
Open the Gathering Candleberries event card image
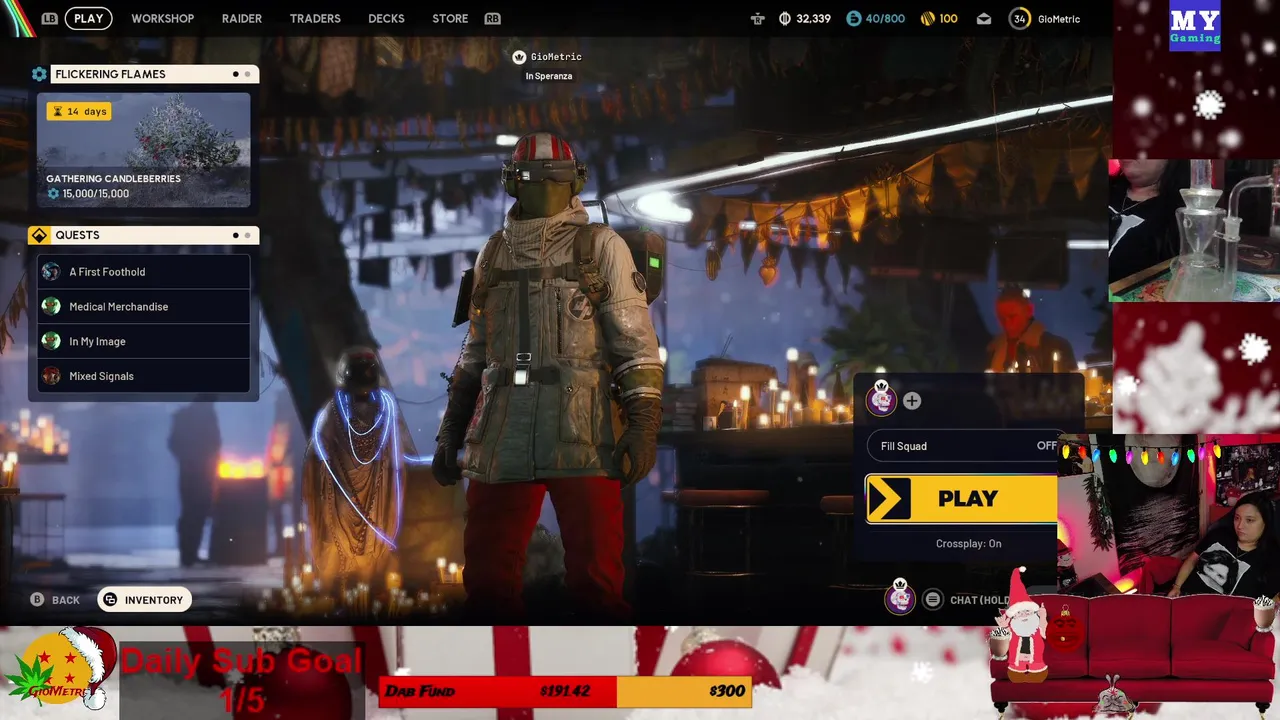coord(144,150)
